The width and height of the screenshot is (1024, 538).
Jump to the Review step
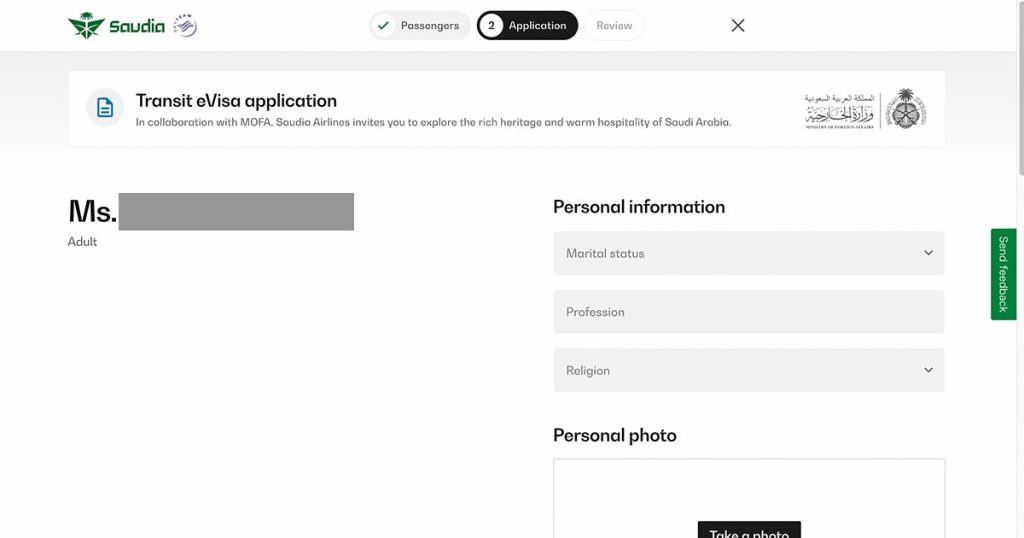pyautogui.click(x=614, y=26)
